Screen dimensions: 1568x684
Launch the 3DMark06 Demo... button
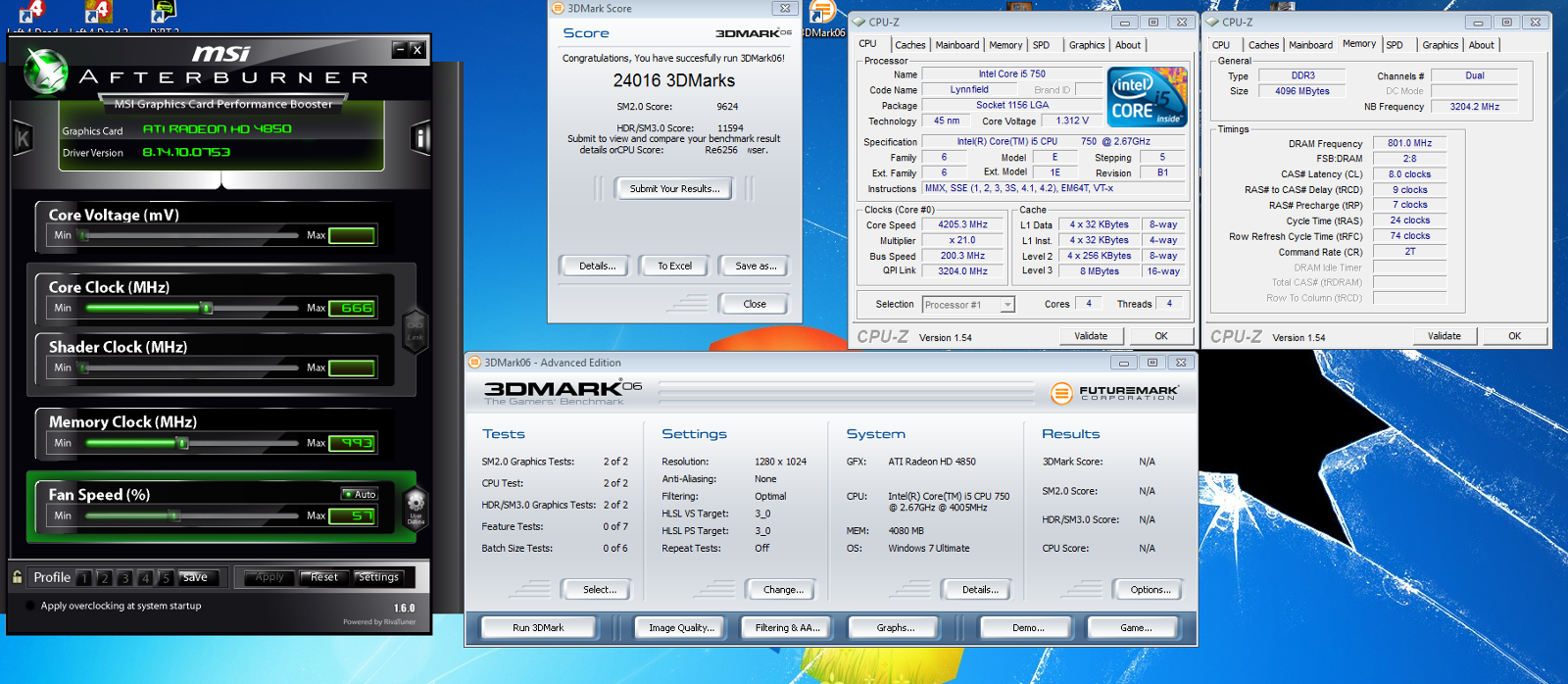click(x=1028, y=627)
